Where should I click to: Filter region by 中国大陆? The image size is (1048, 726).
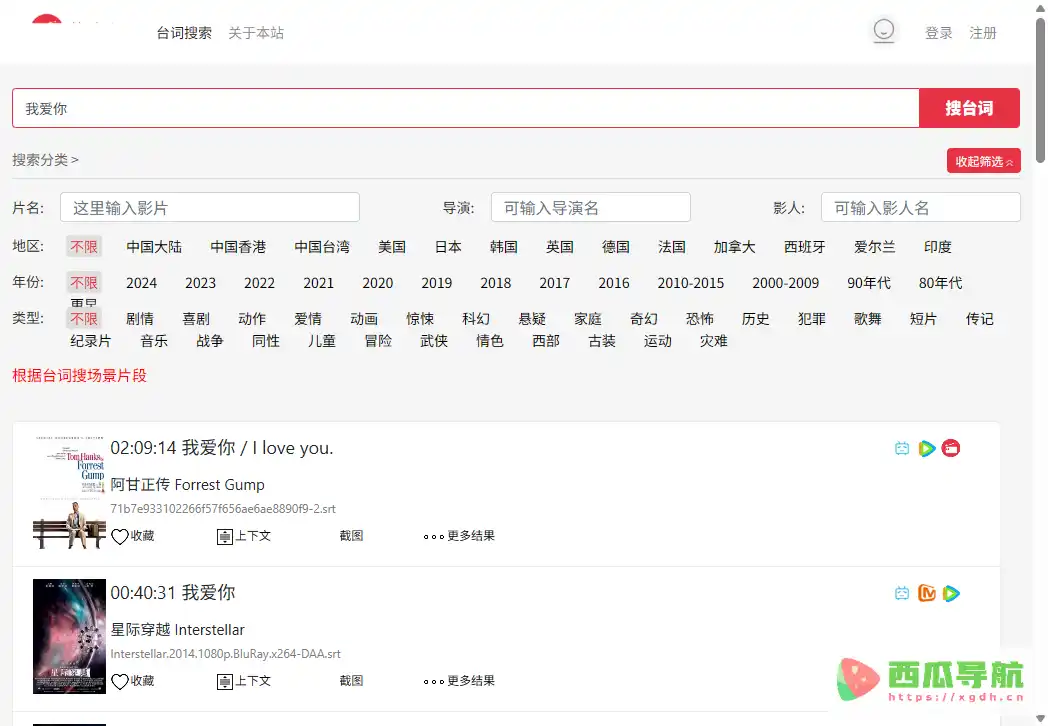click(x=154, y=247)
